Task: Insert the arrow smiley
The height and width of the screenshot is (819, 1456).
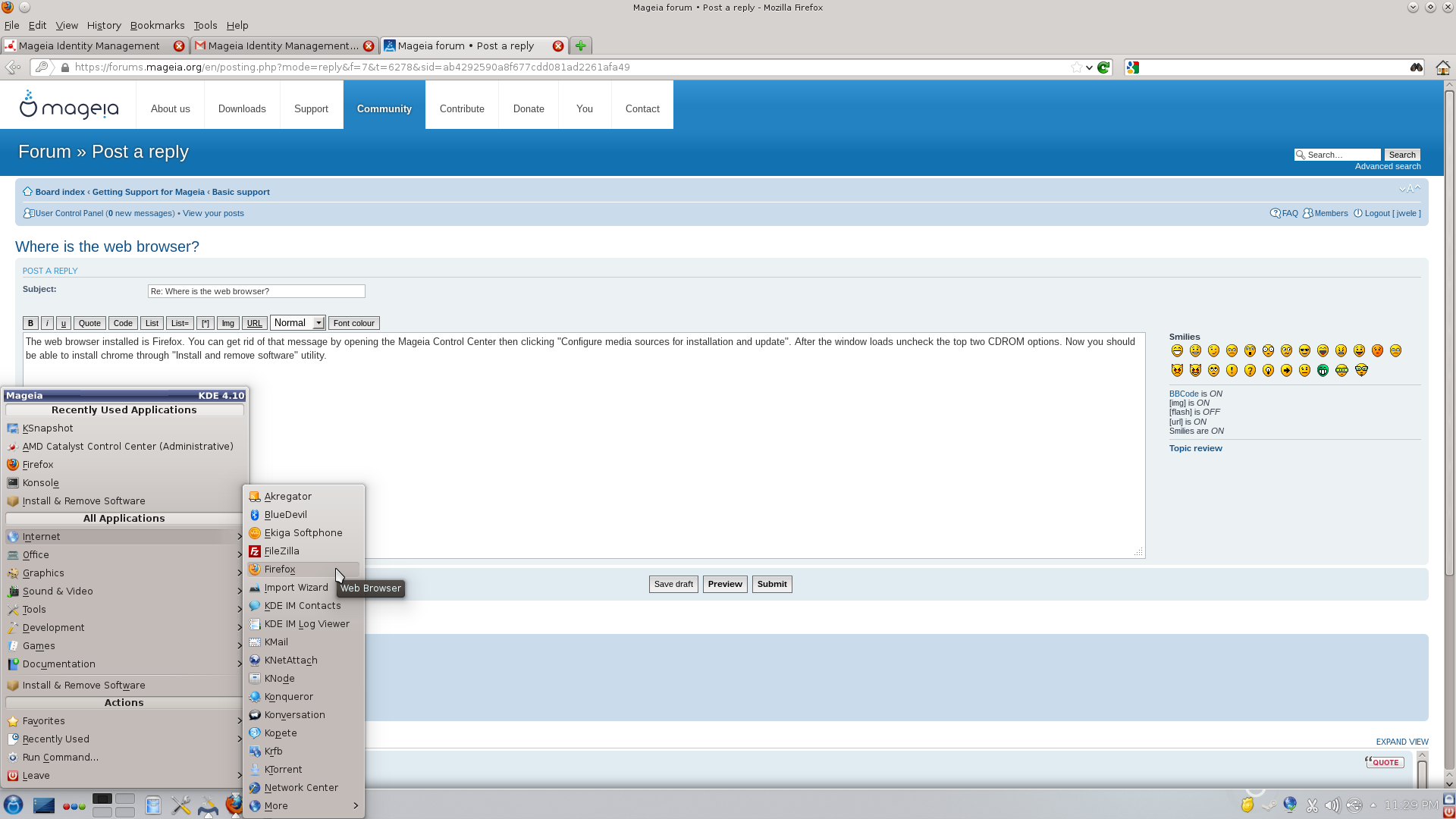Action: [1286, 371]
